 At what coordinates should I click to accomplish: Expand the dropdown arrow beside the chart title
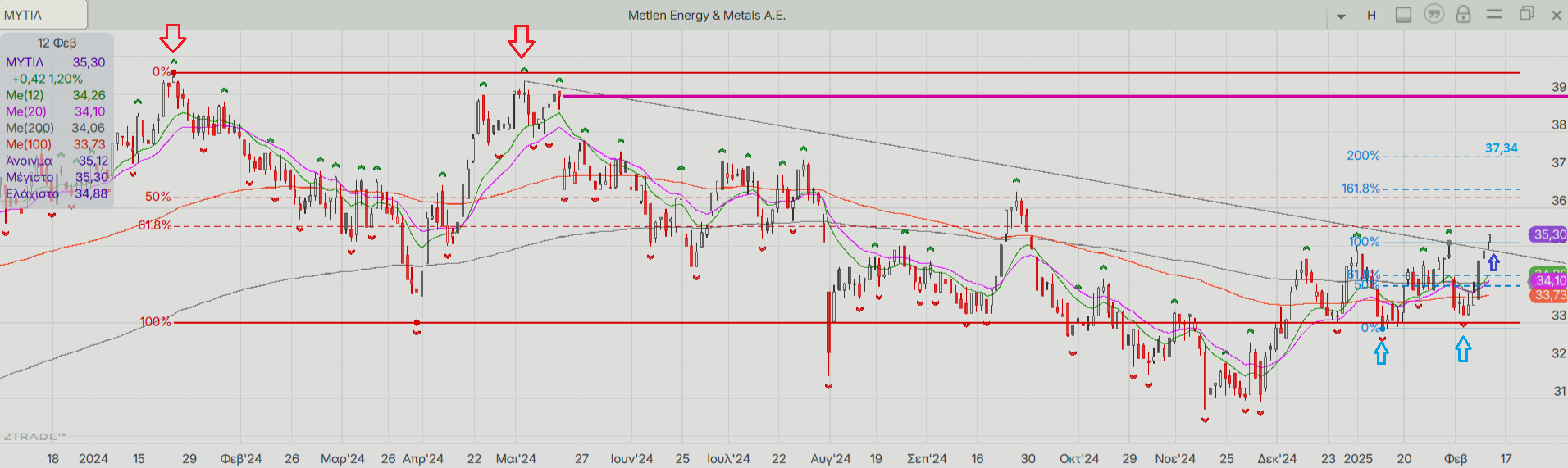[1341, 16]
